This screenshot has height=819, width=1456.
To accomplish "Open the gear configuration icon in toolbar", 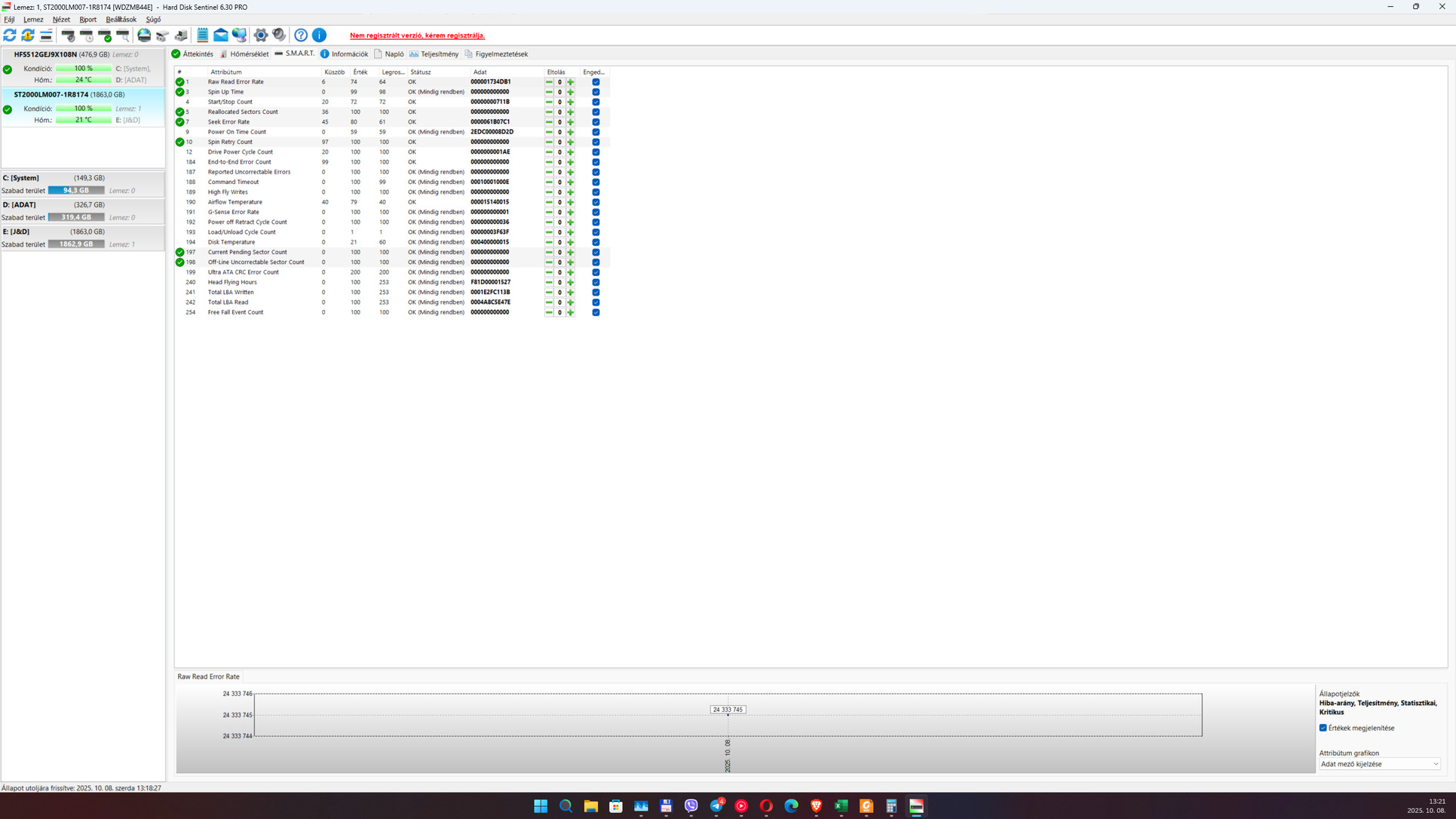I will [261, 35].
